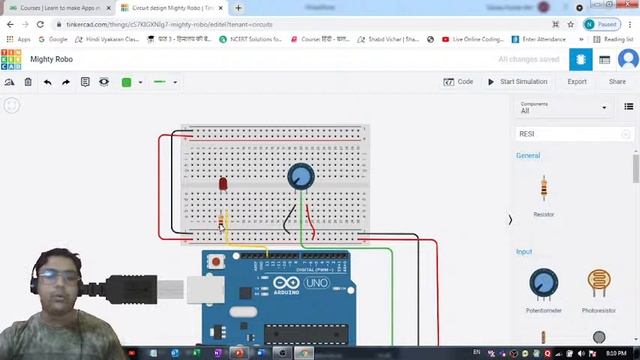This screenshot has height=360, width=640.
Task: Click the green wire type line
Action: tap(160, 82)
